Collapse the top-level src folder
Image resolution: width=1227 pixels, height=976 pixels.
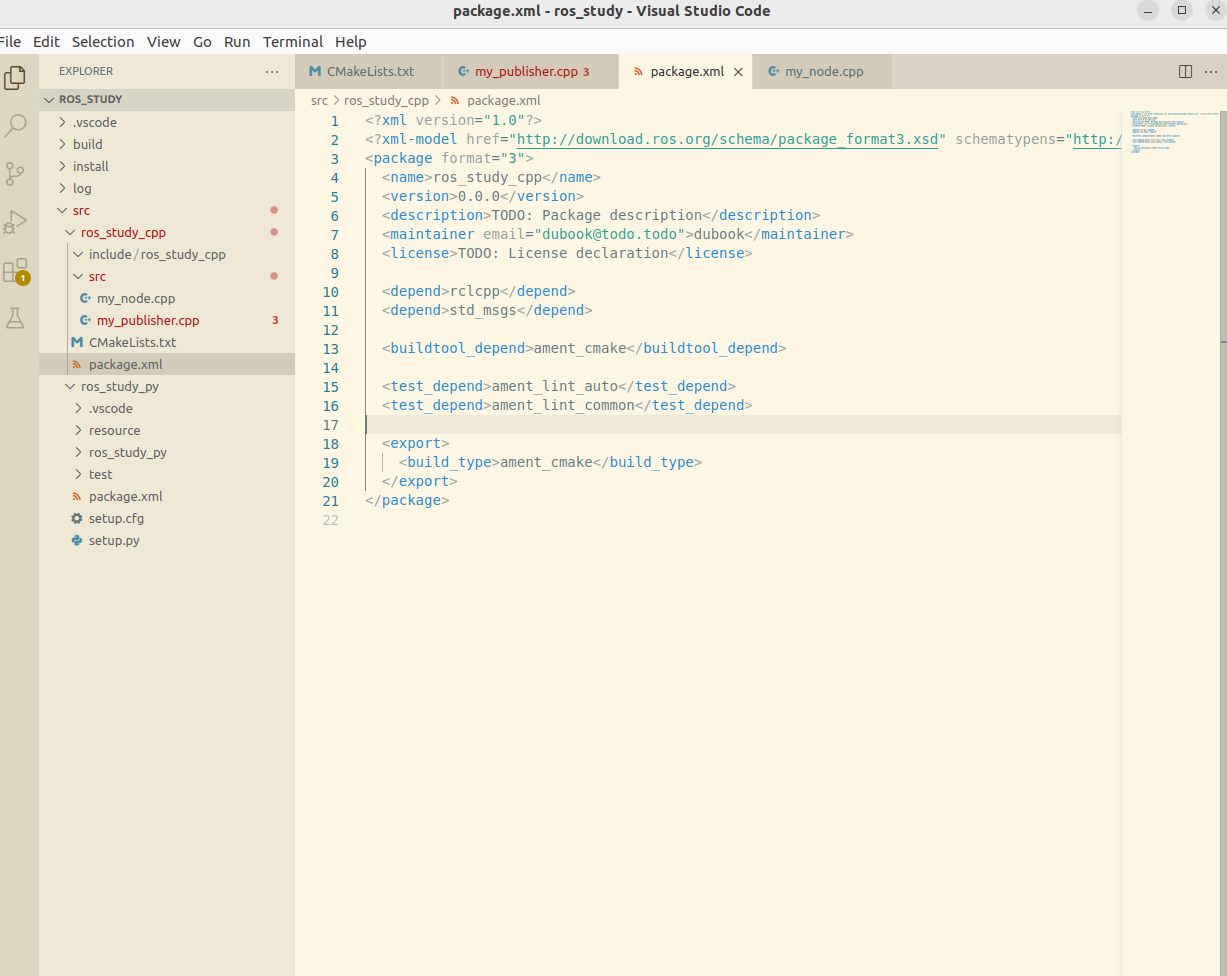167,210
